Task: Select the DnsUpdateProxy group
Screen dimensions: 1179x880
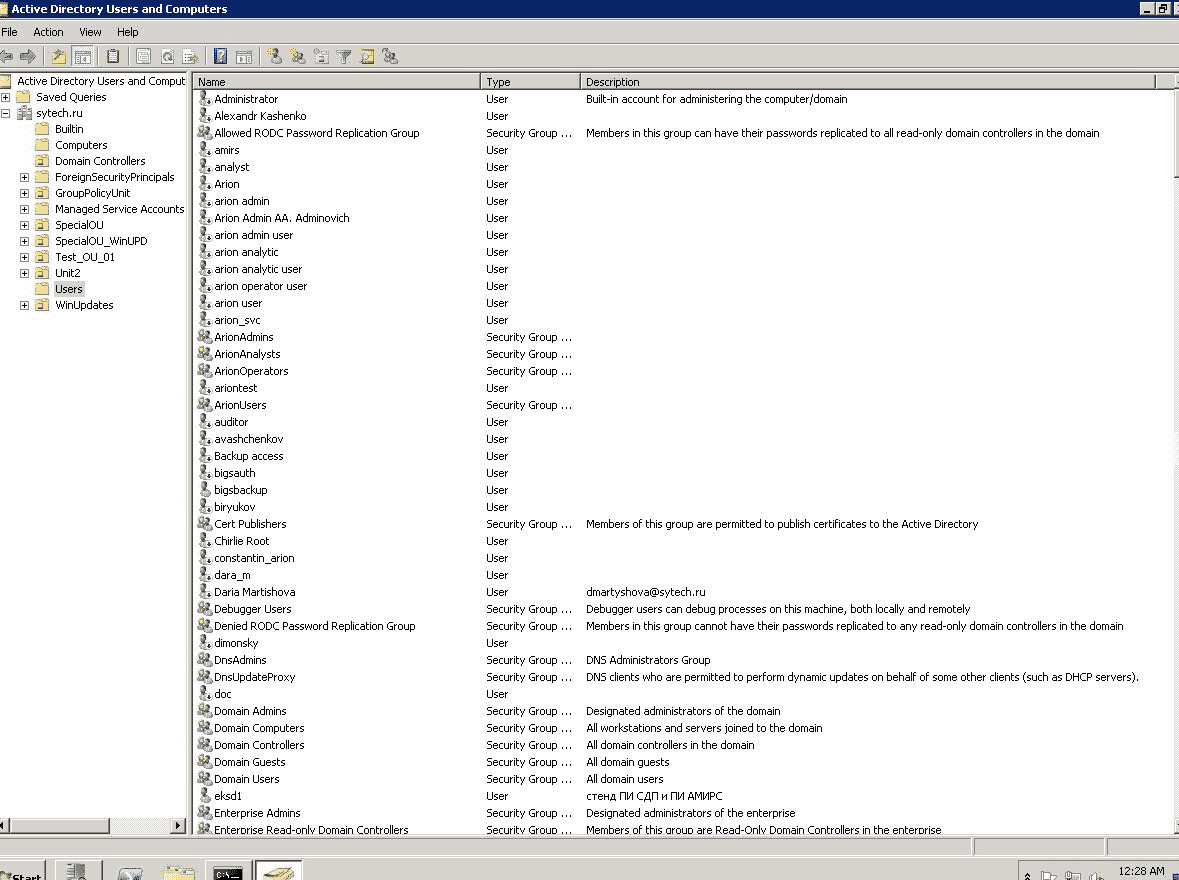Action: tap(255, 677)
